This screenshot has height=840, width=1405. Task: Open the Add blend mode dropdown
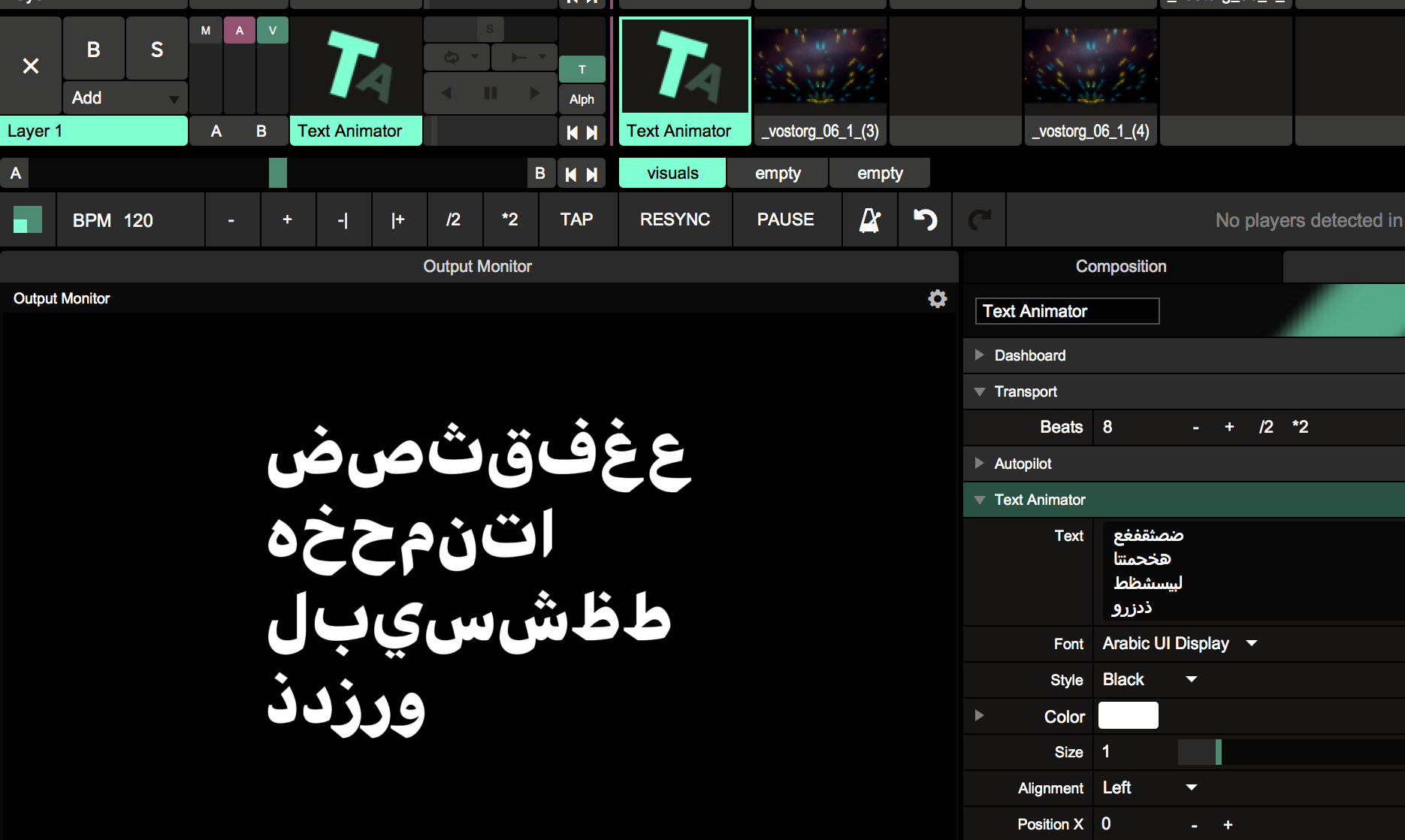pyautogui.click(x=125, y=98)
